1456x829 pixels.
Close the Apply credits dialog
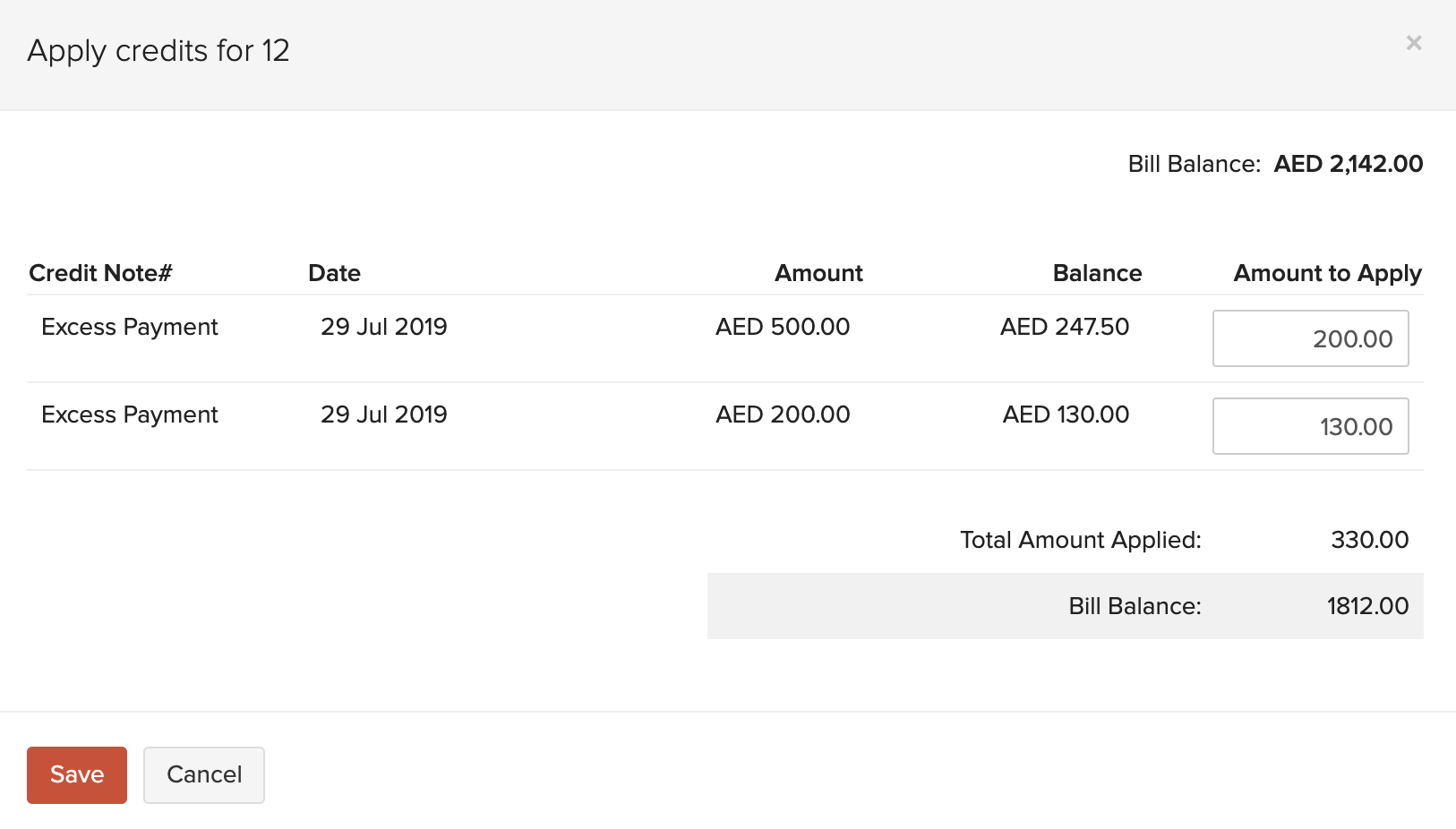pos(1414,43)
